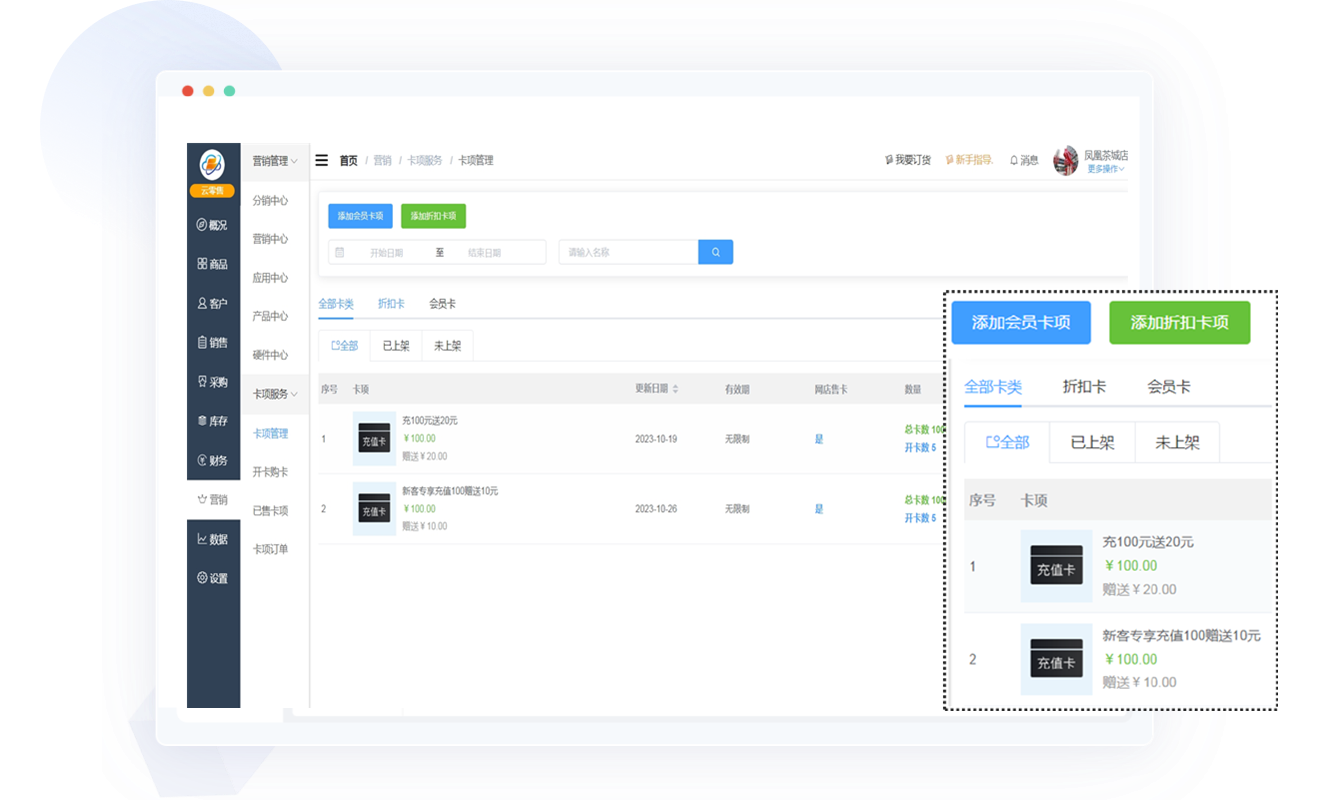
Task: Expand 更多操作 dropdown under store name
Action: pyautogui.click(x=1105, y=169)
